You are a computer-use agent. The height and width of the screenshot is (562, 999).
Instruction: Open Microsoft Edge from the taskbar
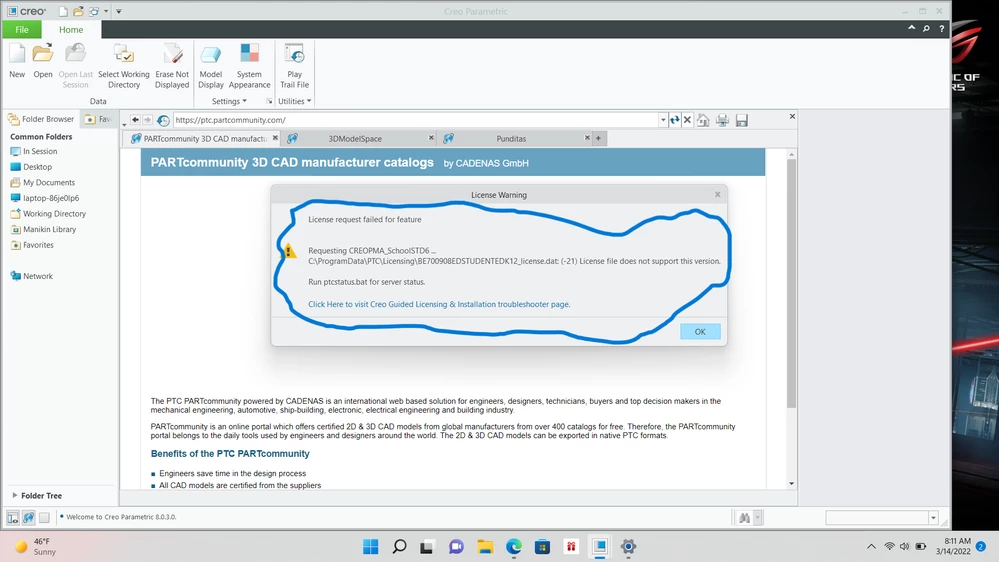(x=514, y=547)
